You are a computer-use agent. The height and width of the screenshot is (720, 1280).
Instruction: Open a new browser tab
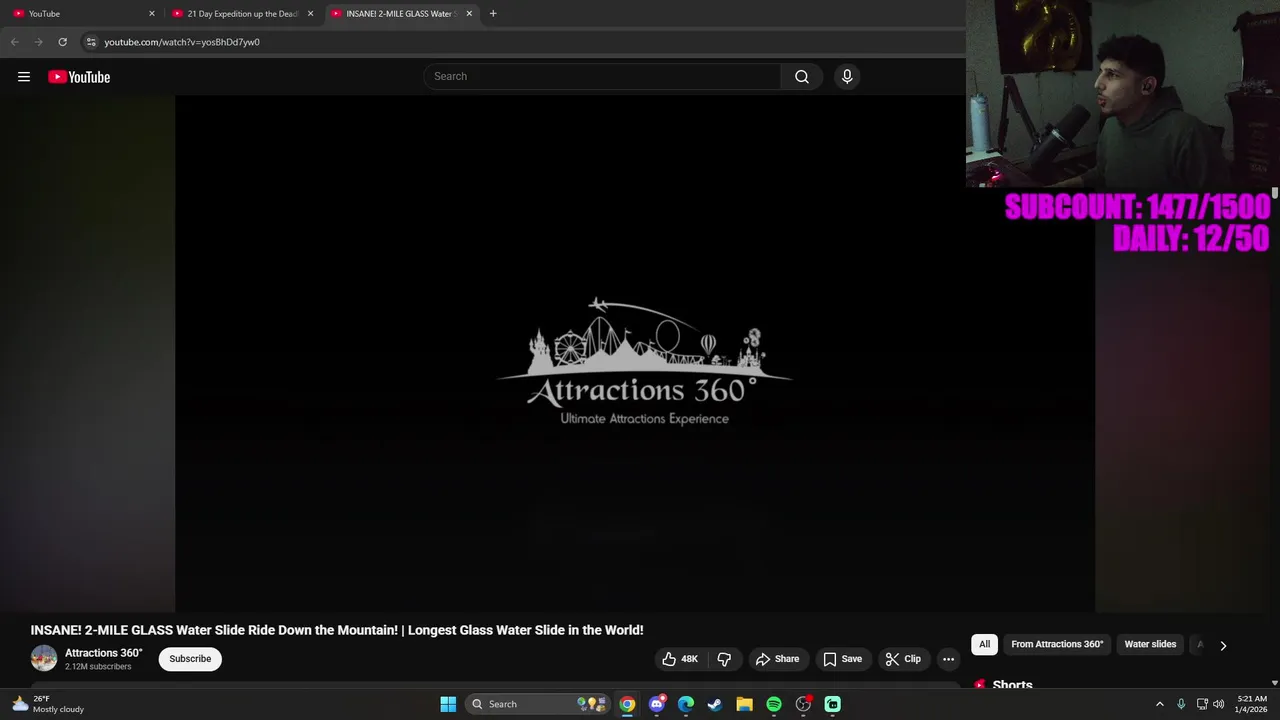[x=493, y=14]
